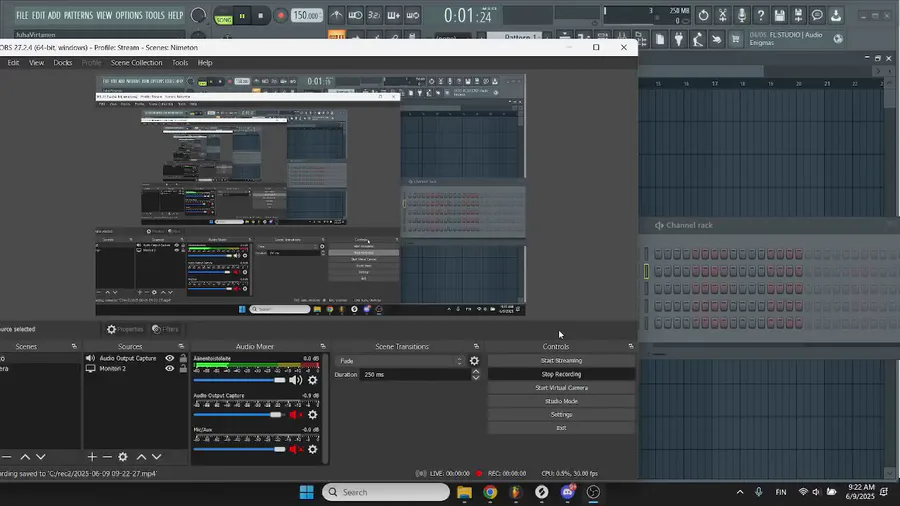Click the OBS Stop Recording button
Viewport: 900px width, 506px height.
coord(561,374)
